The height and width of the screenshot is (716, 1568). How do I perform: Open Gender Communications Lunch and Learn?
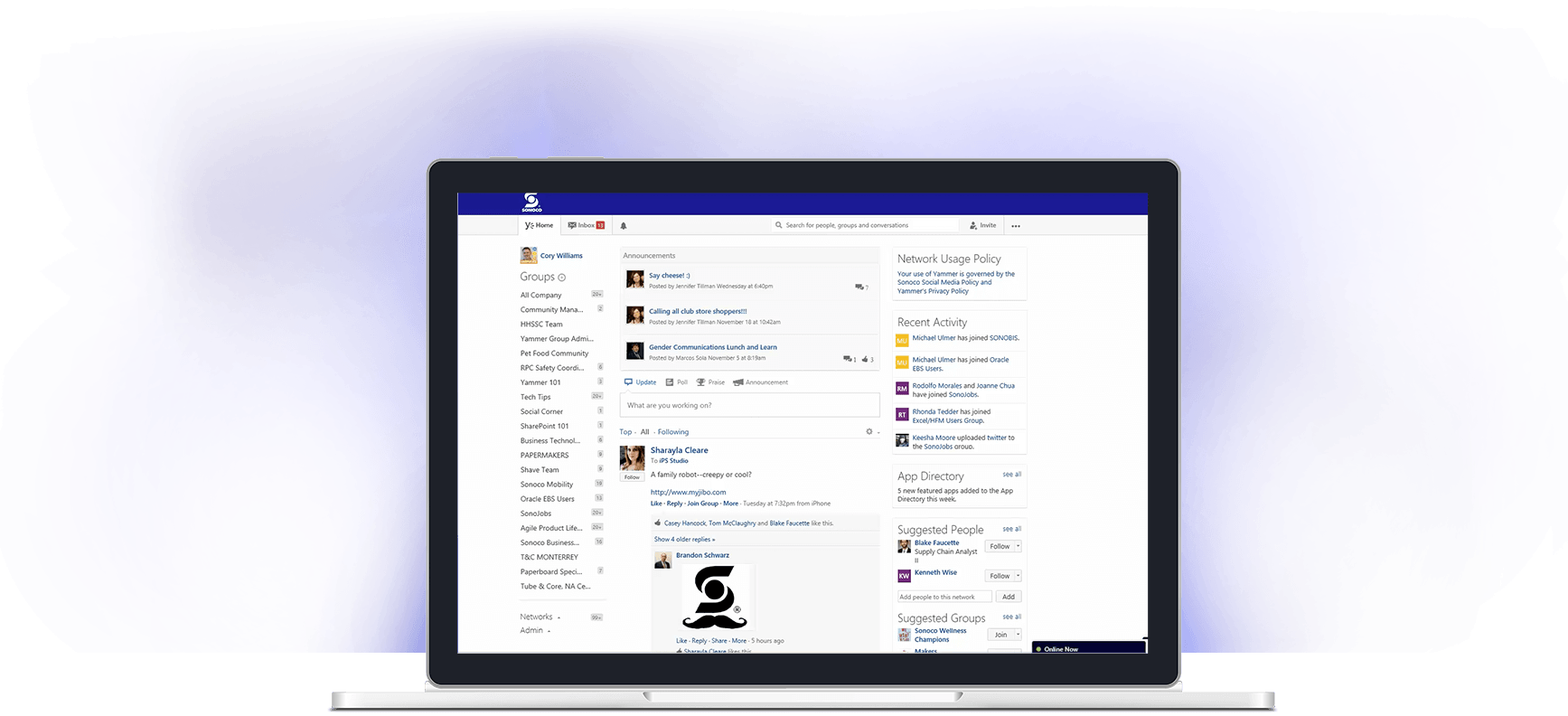pyautogui.click(x=712, y=347)
